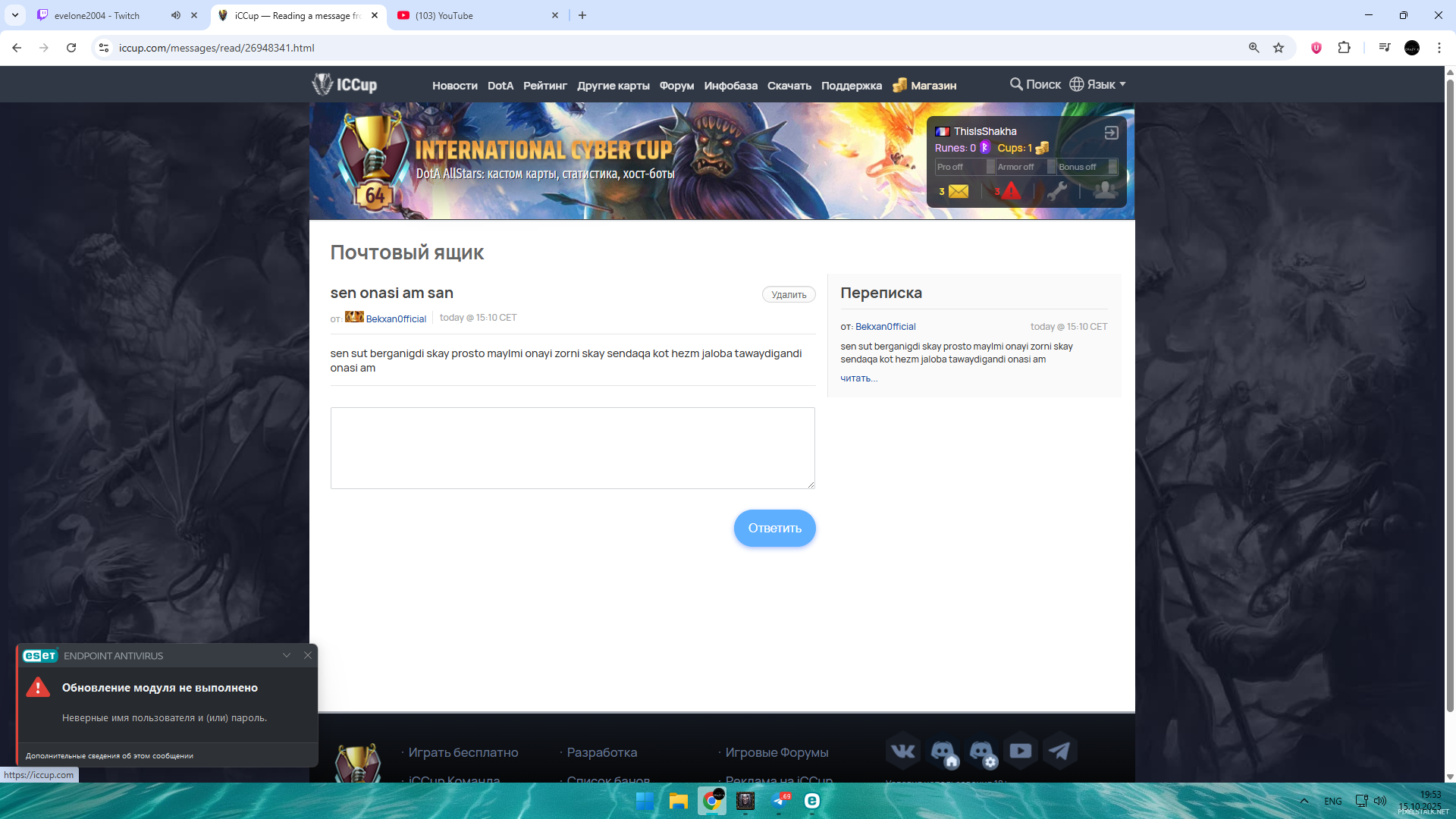Open the Bekxan0fficial sender profile link
This screenshot has height=819, width=1456.
[396, 319]
